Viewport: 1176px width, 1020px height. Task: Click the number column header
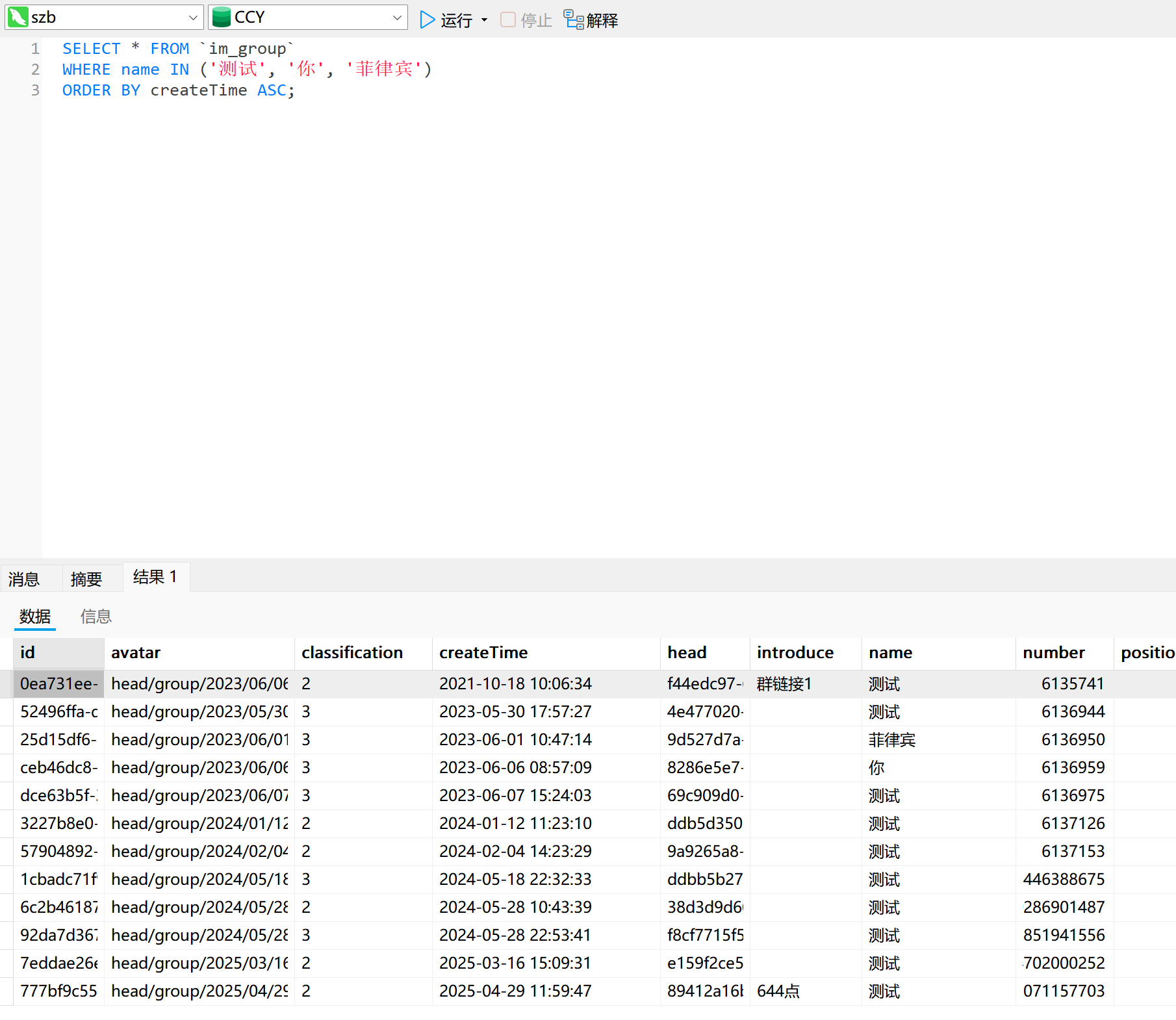click(1053, 653)
